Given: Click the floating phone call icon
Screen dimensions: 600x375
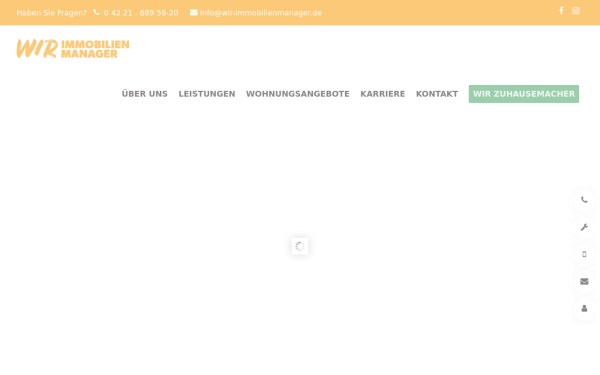Looking at the screenshot, I should click(584, 200).
